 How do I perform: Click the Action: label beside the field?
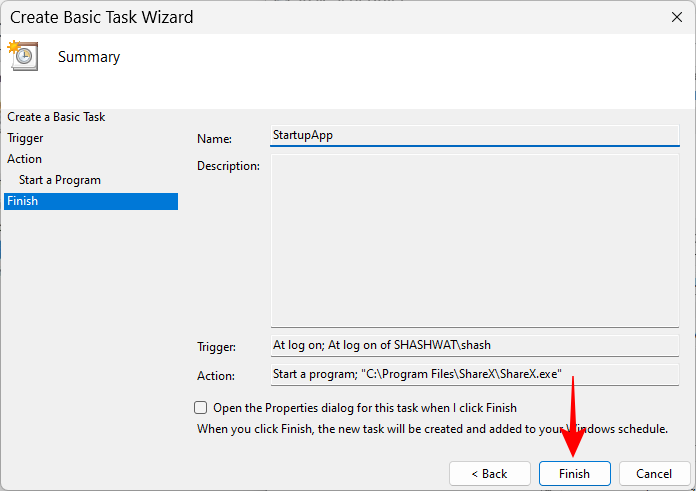click(x=216, y=376)
